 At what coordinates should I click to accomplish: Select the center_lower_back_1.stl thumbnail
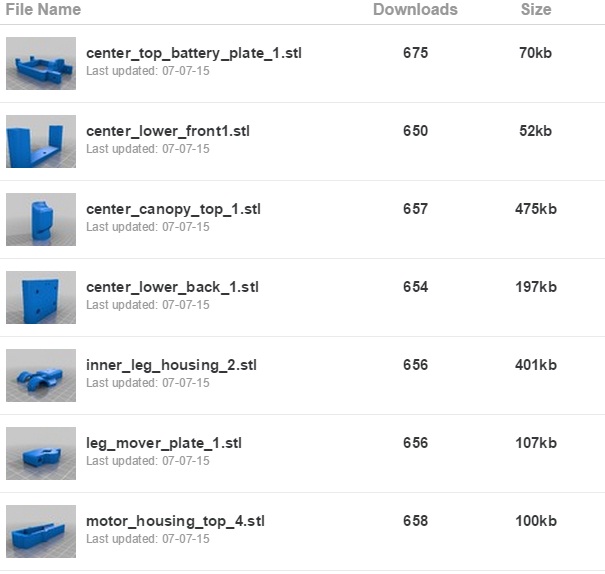click(x=41, y=297)
